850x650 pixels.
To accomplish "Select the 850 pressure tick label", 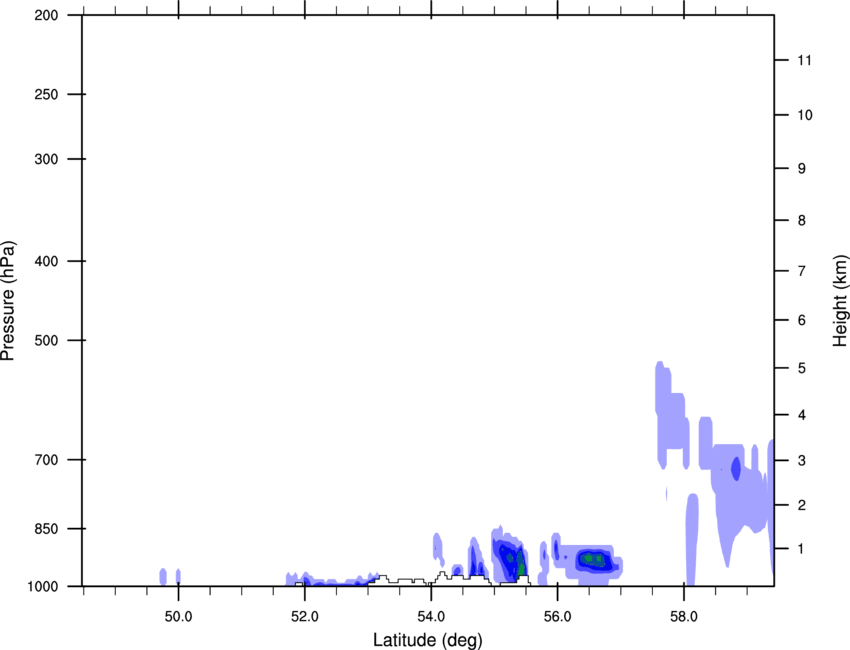I will coord(46,528).
